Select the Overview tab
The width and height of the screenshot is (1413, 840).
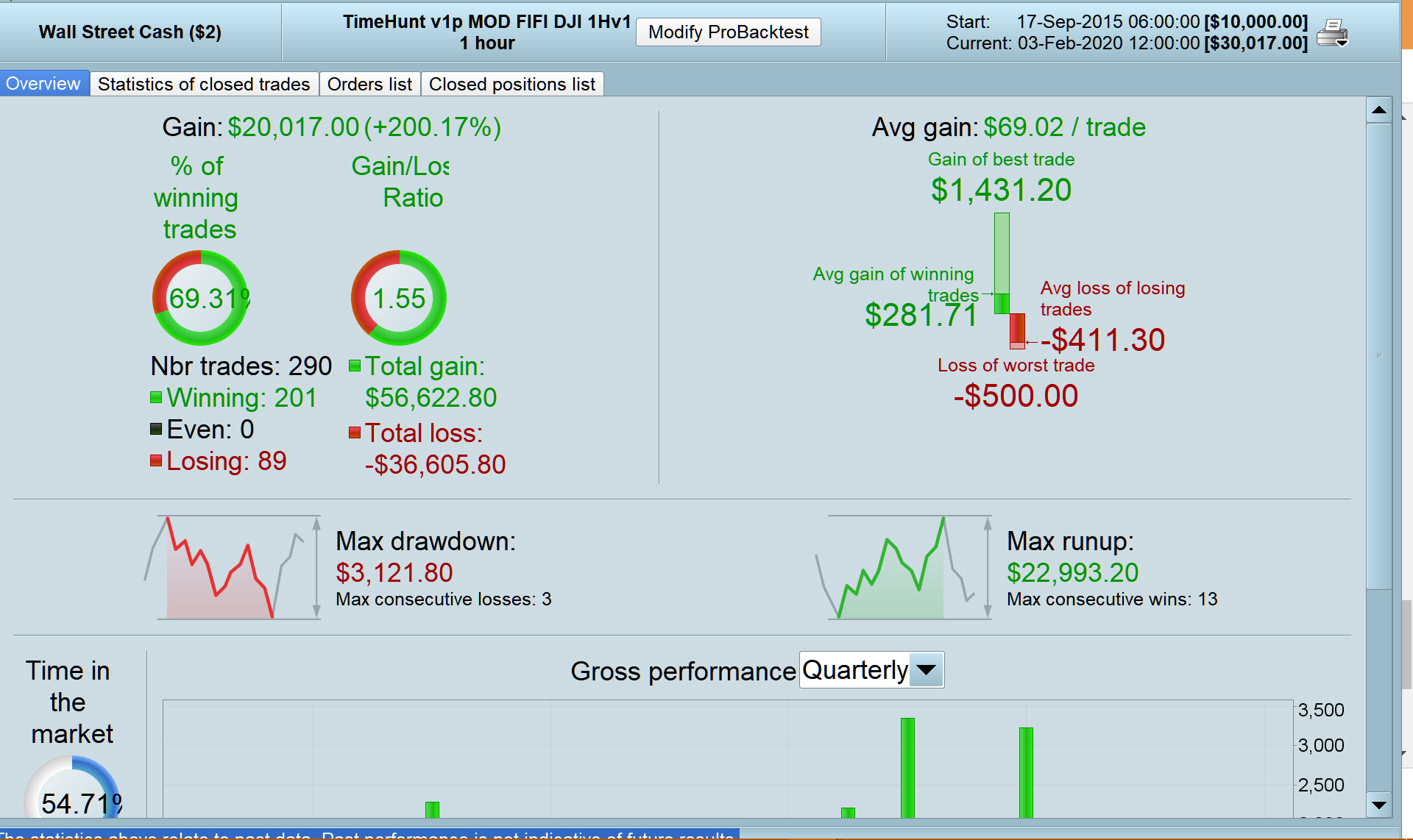(43, 84)
